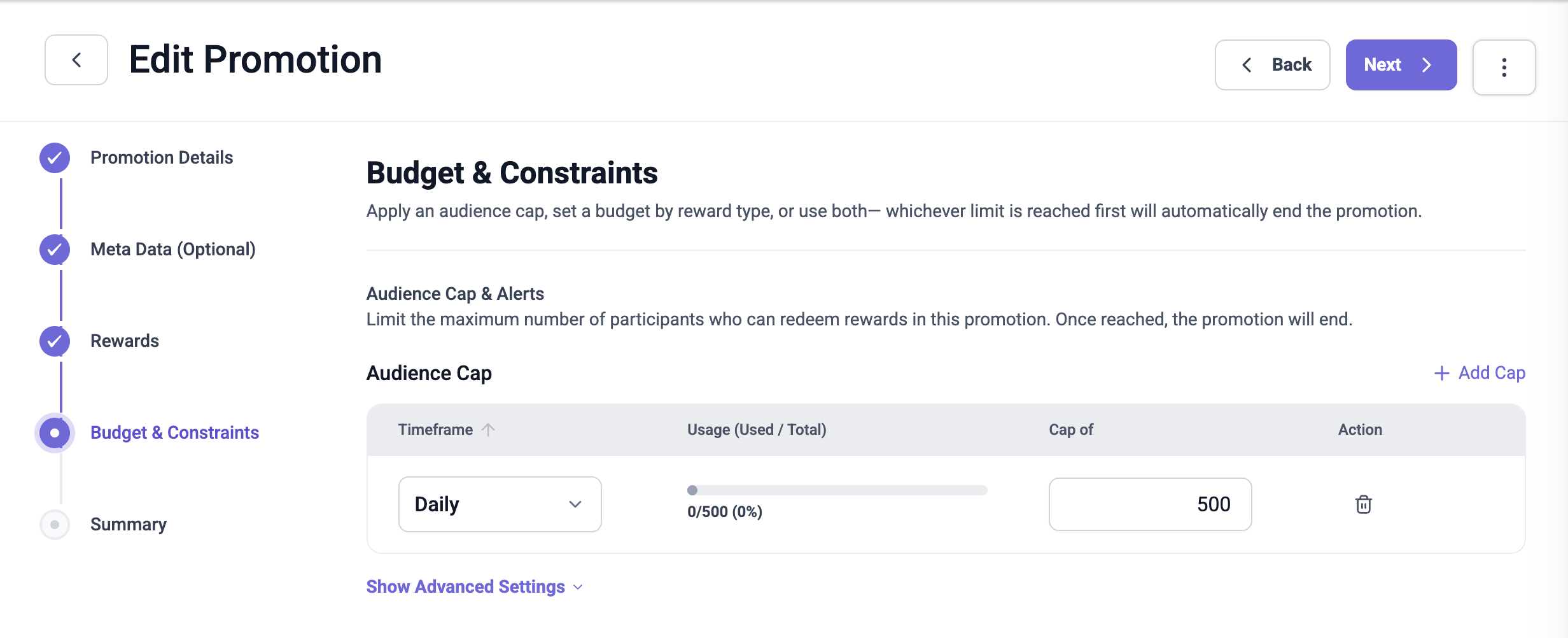The height and width of the screenshot is (638, 1568).
Task: Click Add Cap link
Action: click(1480, 372)
